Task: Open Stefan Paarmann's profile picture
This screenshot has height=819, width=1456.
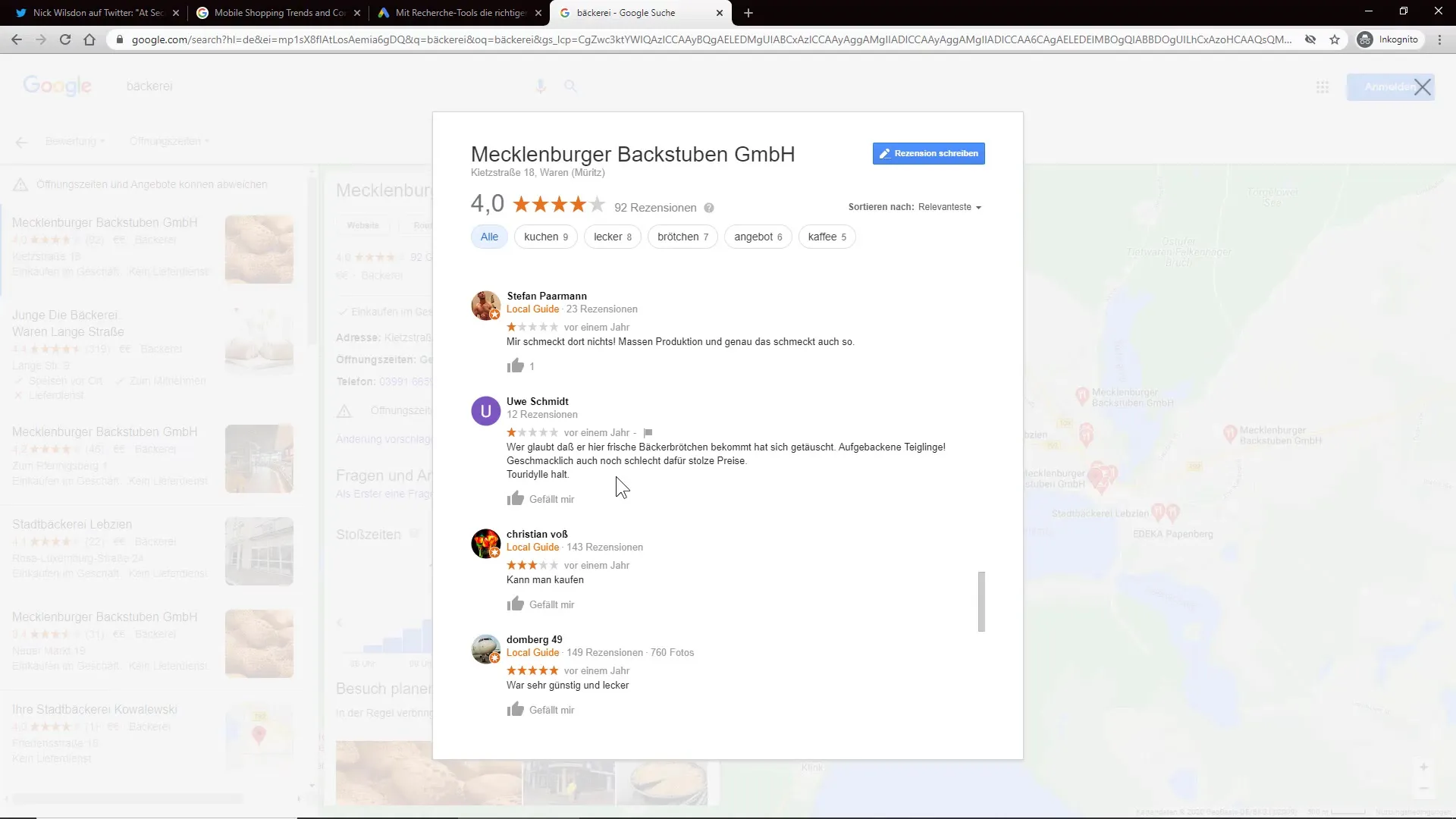Action: coord(486,306)
